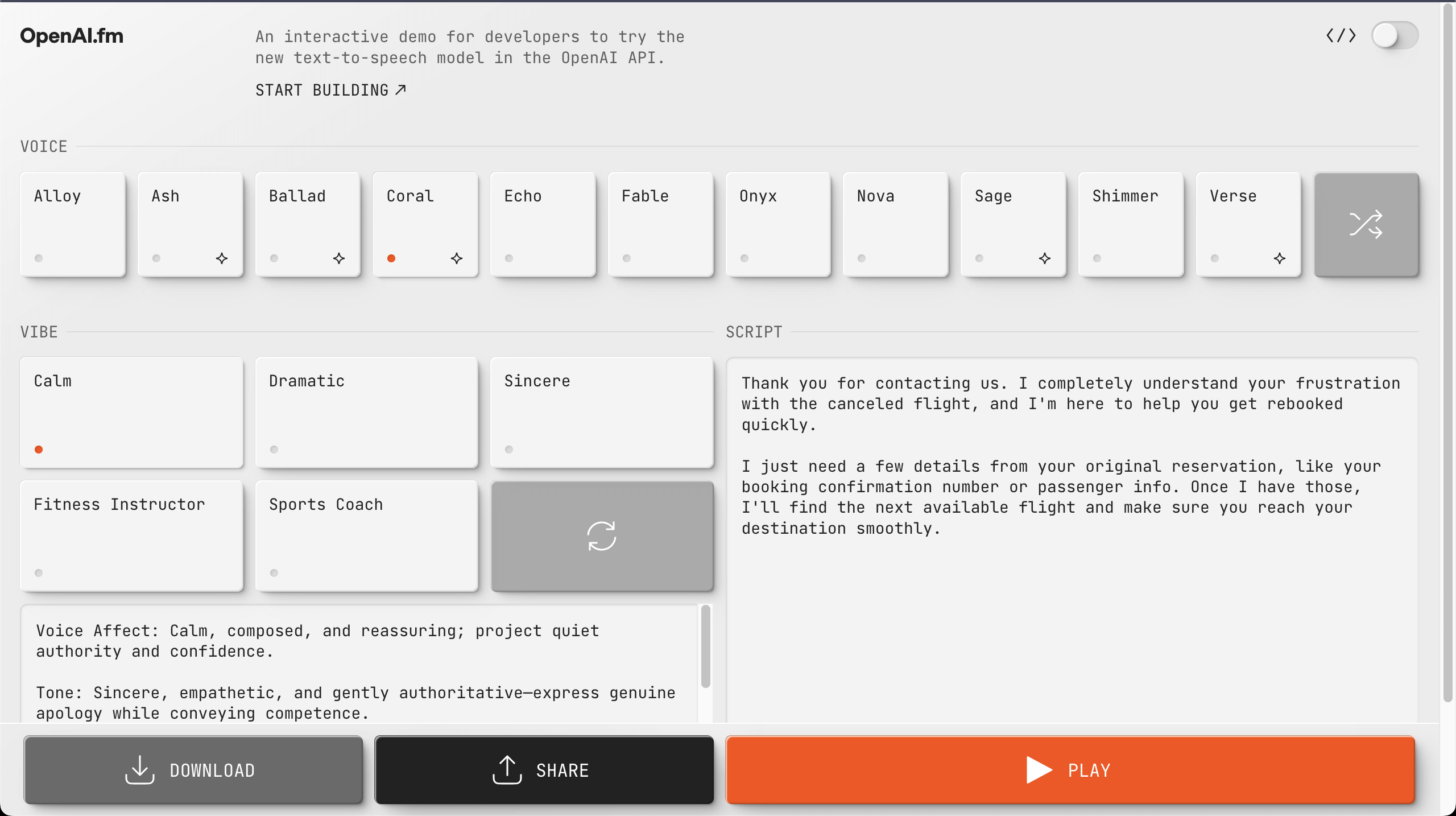Click the vibe prompt text scrollbar
The width and height of the screenshot is (1456, 816).
click(x=705, y=646)
